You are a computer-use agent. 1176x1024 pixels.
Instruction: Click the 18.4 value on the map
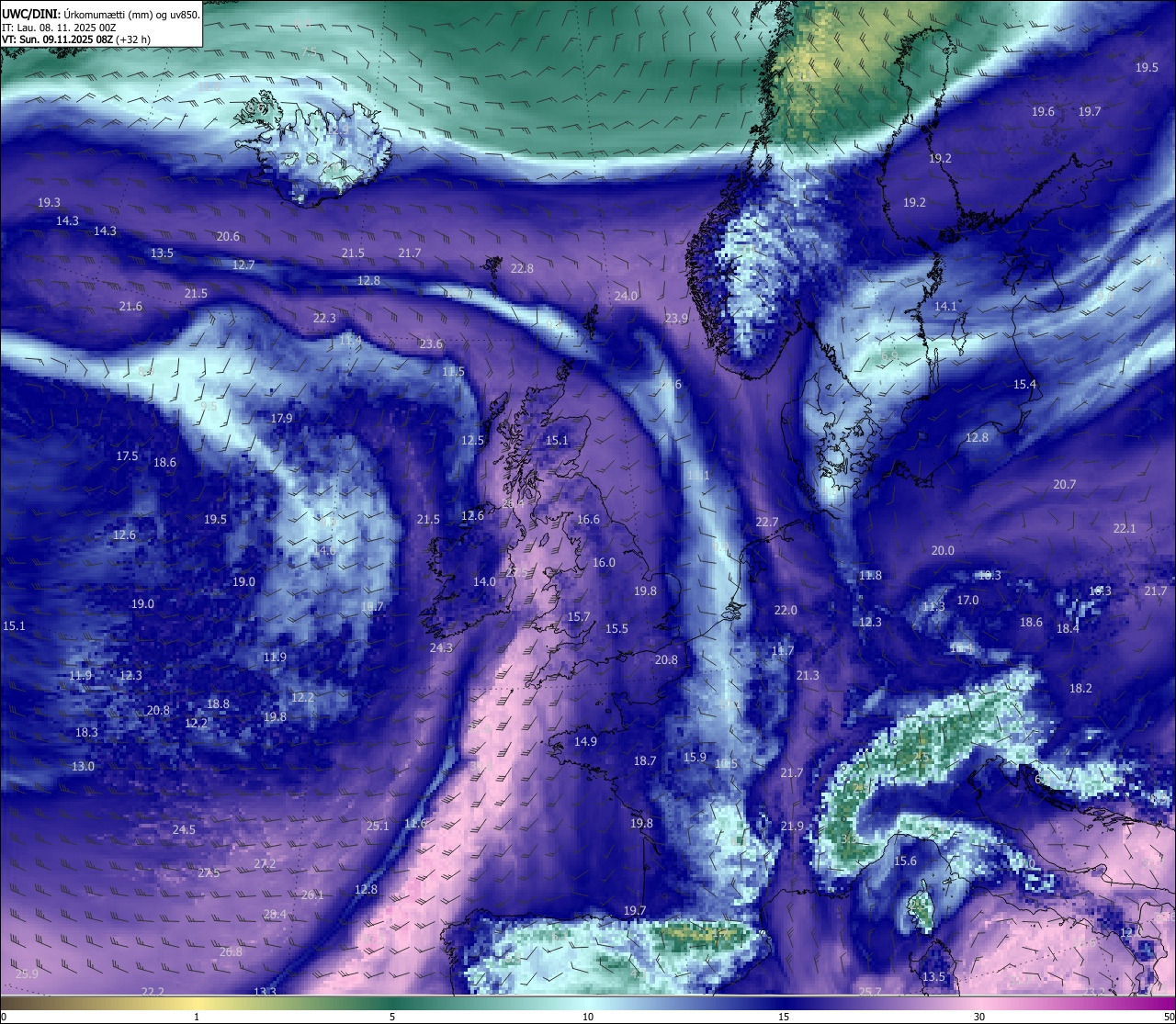coord(1067,629)
